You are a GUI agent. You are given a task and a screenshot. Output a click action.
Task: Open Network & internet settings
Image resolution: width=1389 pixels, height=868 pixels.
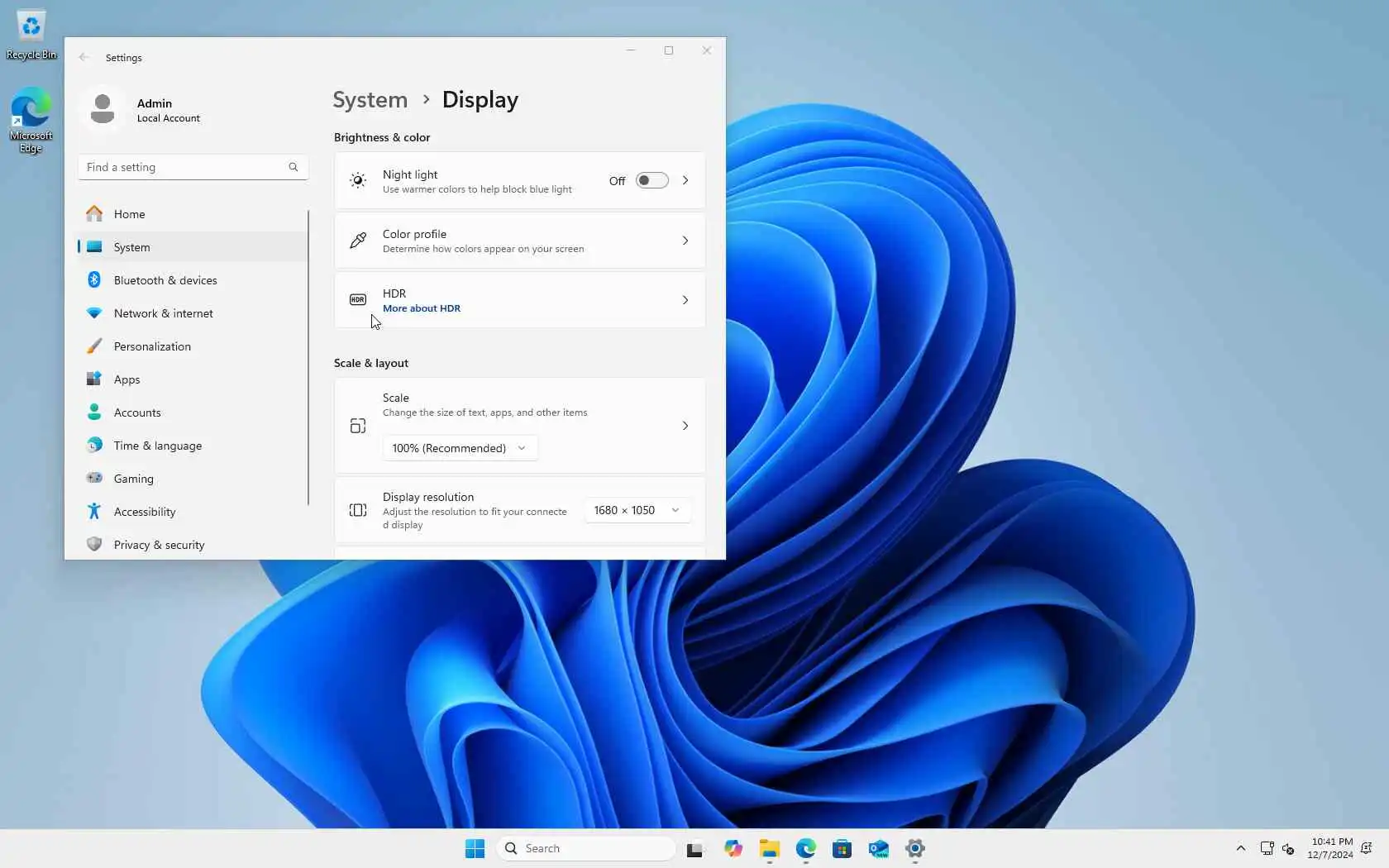(193, 313)
